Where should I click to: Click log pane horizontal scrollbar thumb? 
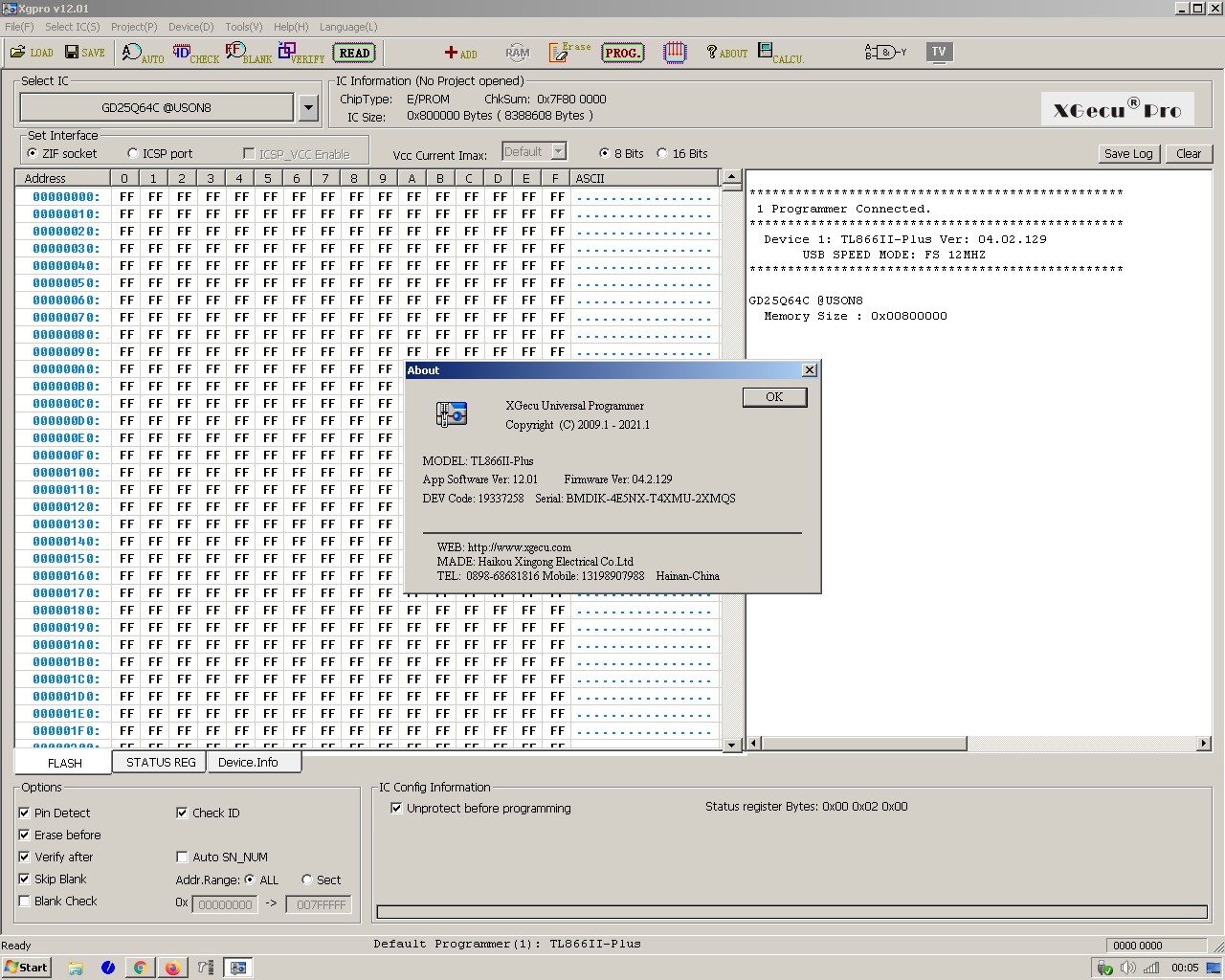pos(864,743)
